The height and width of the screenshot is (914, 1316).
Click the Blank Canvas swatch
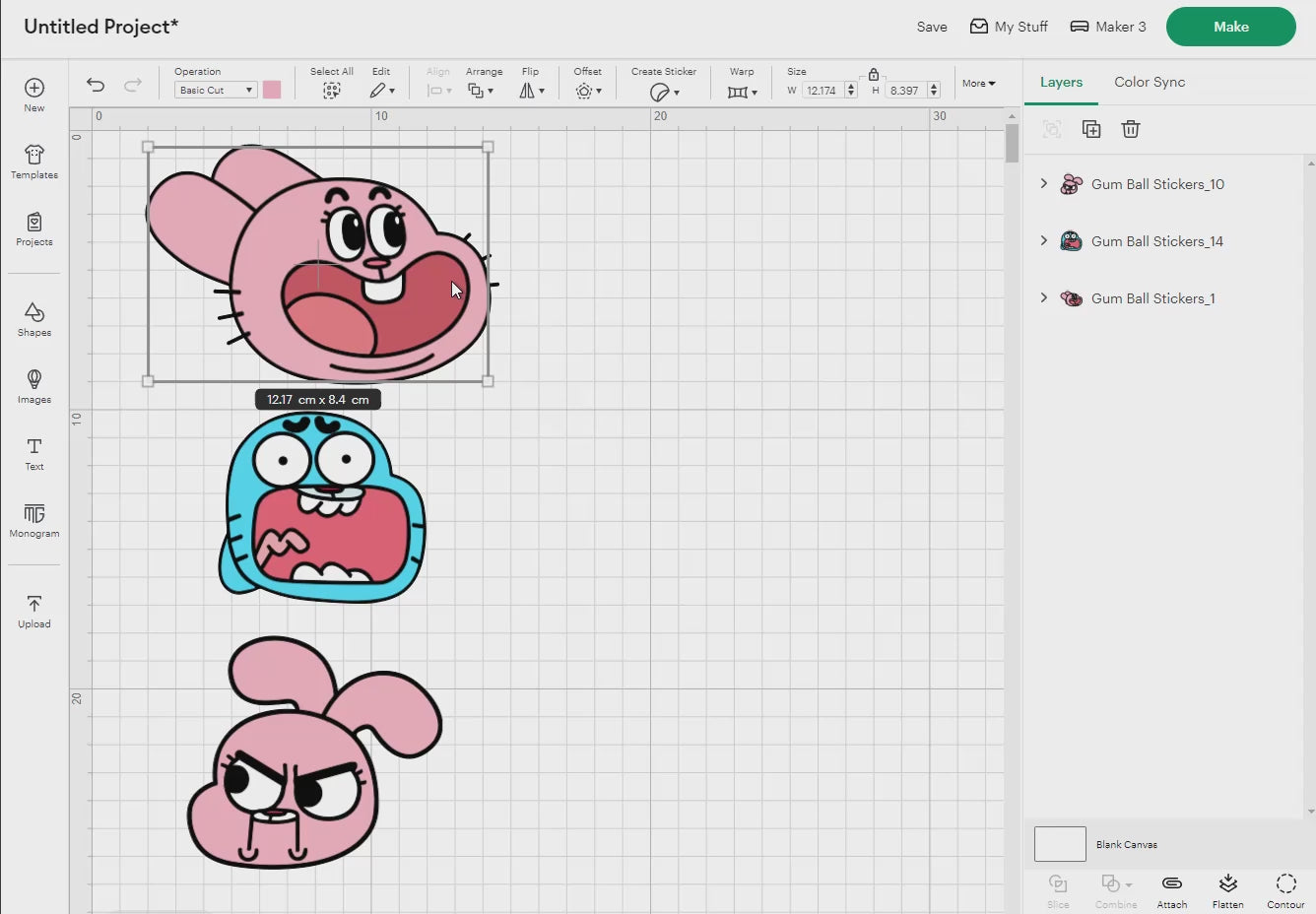[1060, 844]
